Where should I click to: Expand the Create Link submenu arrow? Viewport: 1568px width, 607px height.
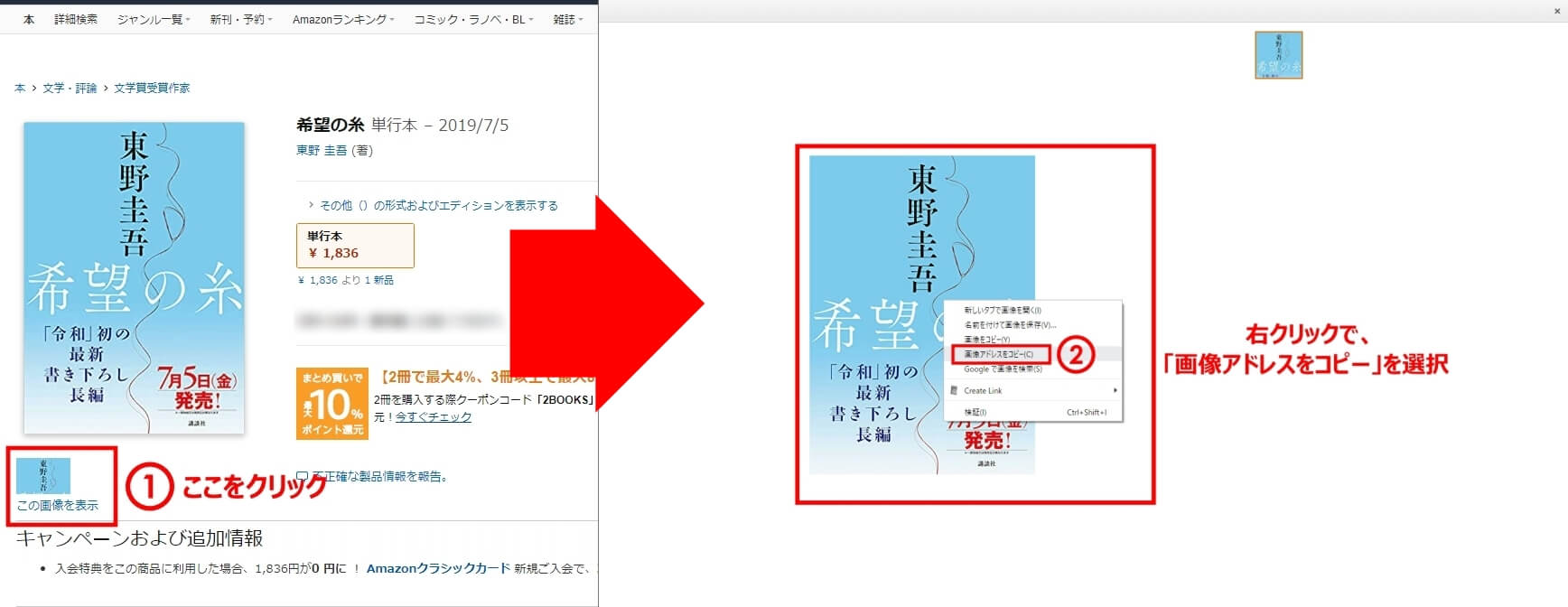click(1115, 390)
